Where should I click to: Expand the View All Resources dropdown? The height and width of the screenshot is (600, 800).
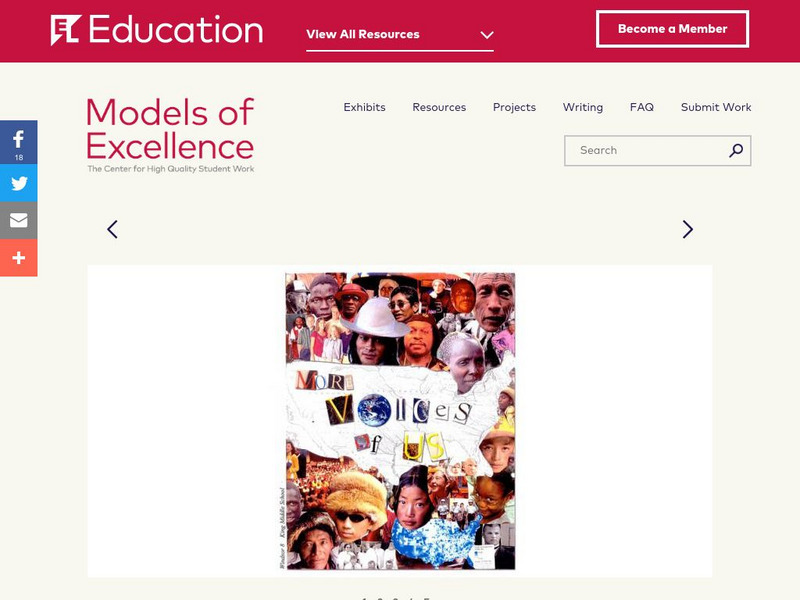point(400,34)
